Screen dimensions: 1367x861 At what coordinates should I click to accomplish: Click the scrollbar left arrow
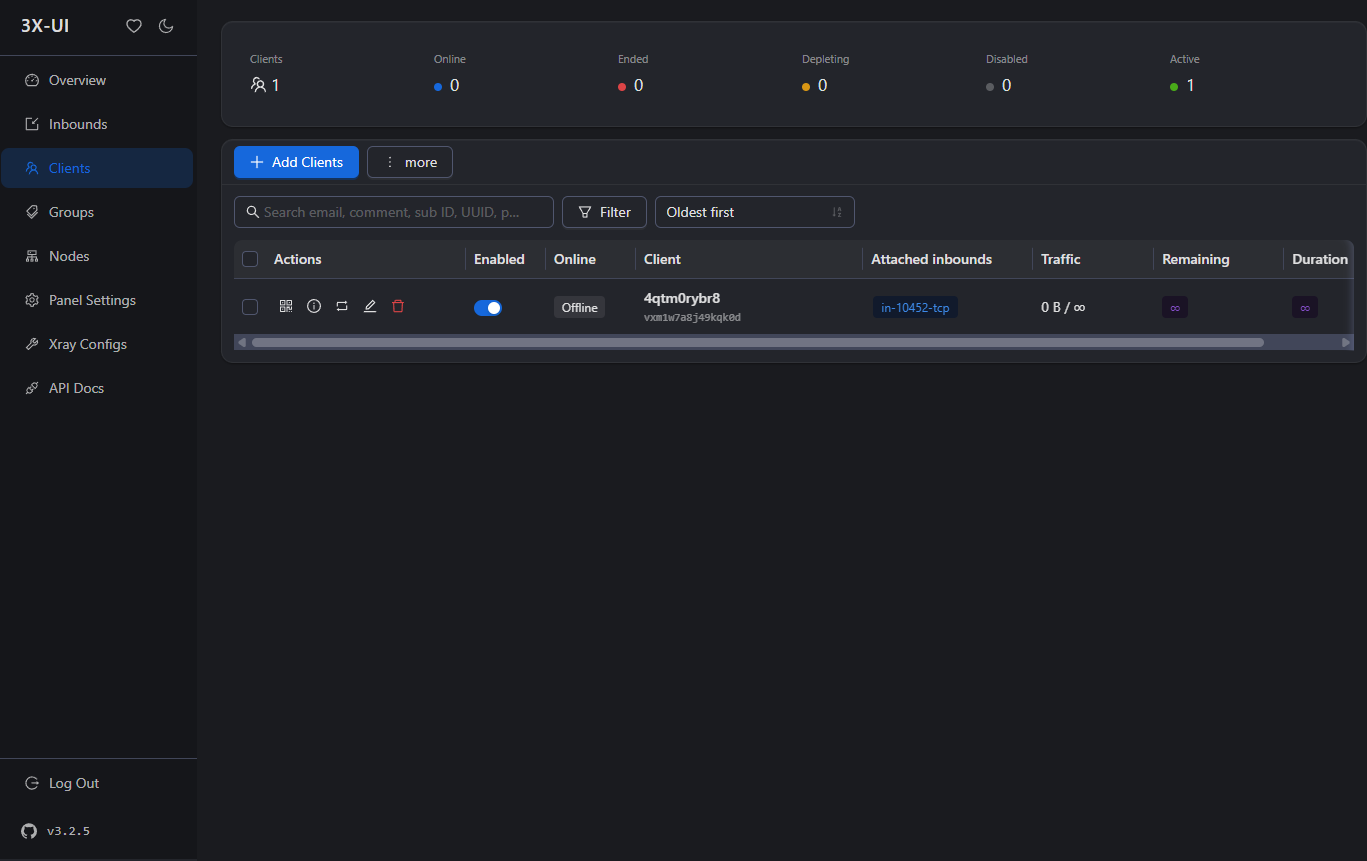(x=241, y=342)
